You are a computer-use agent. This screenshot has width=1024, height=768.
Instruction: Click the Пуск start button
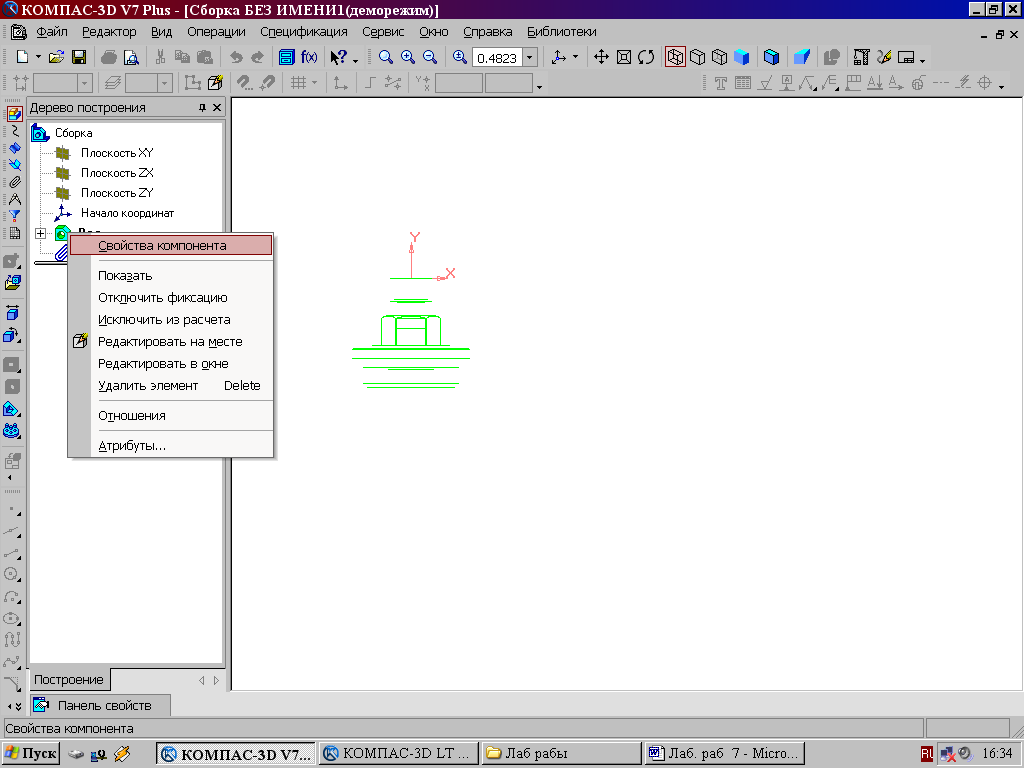pos(31,753)
